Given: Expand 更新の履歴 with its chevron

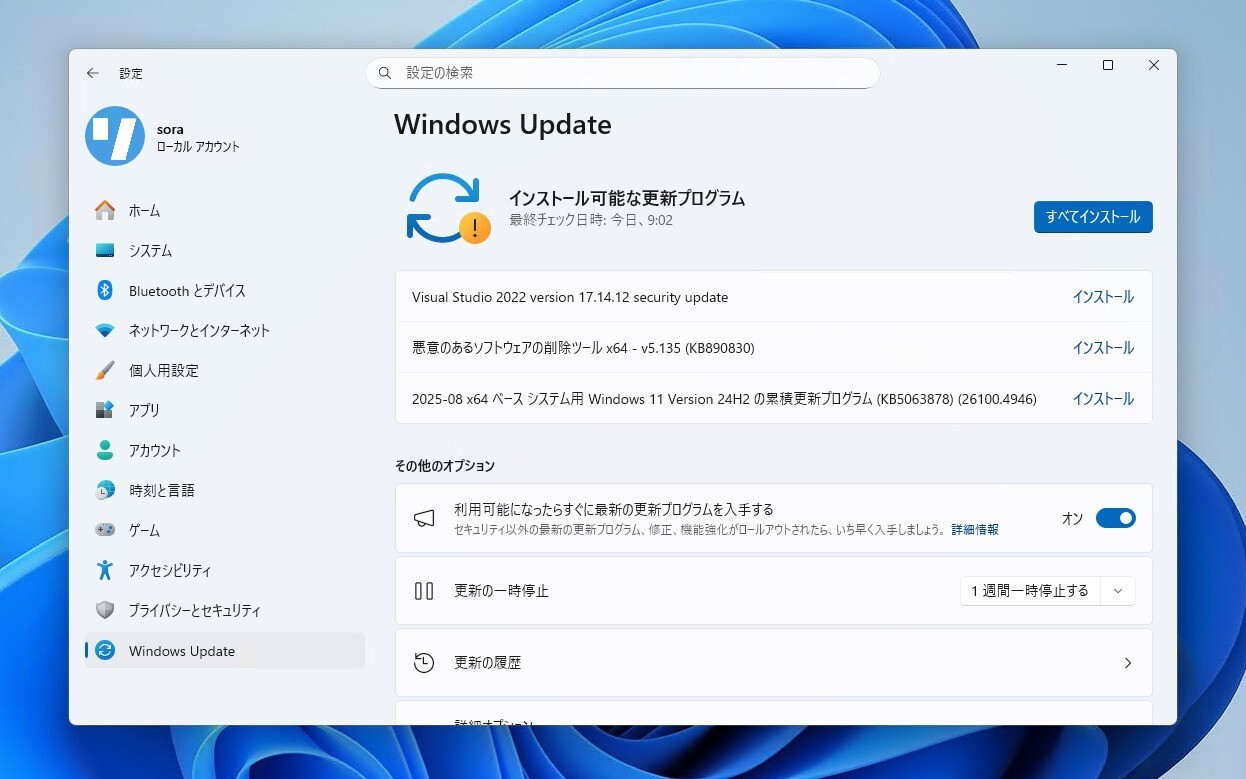Looking at the screenshot, I should (1128, 662).
